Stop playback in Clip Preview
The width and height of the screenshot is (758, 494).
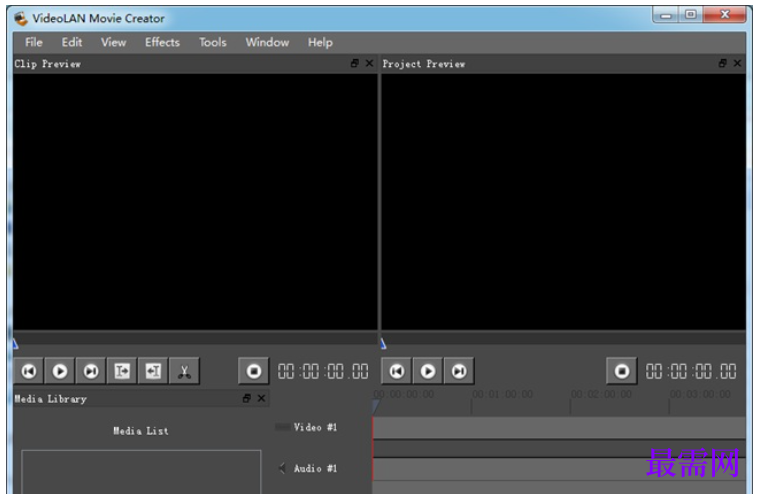click(x=254, y=371)
